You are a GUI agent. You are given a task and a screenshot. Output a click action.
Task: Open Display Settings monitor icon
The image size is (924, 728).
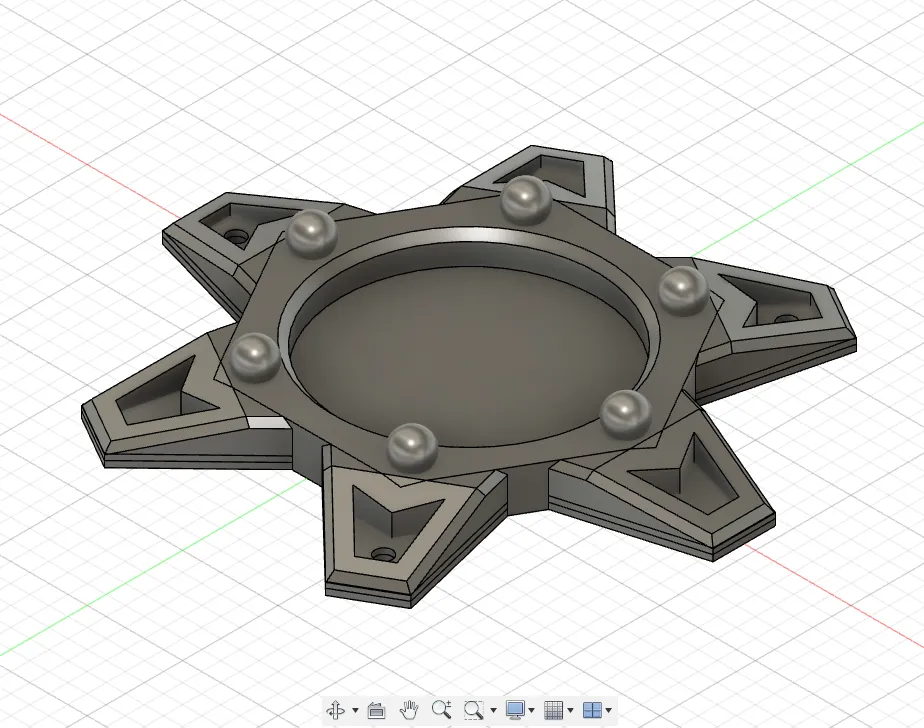[x=516, y=710]
